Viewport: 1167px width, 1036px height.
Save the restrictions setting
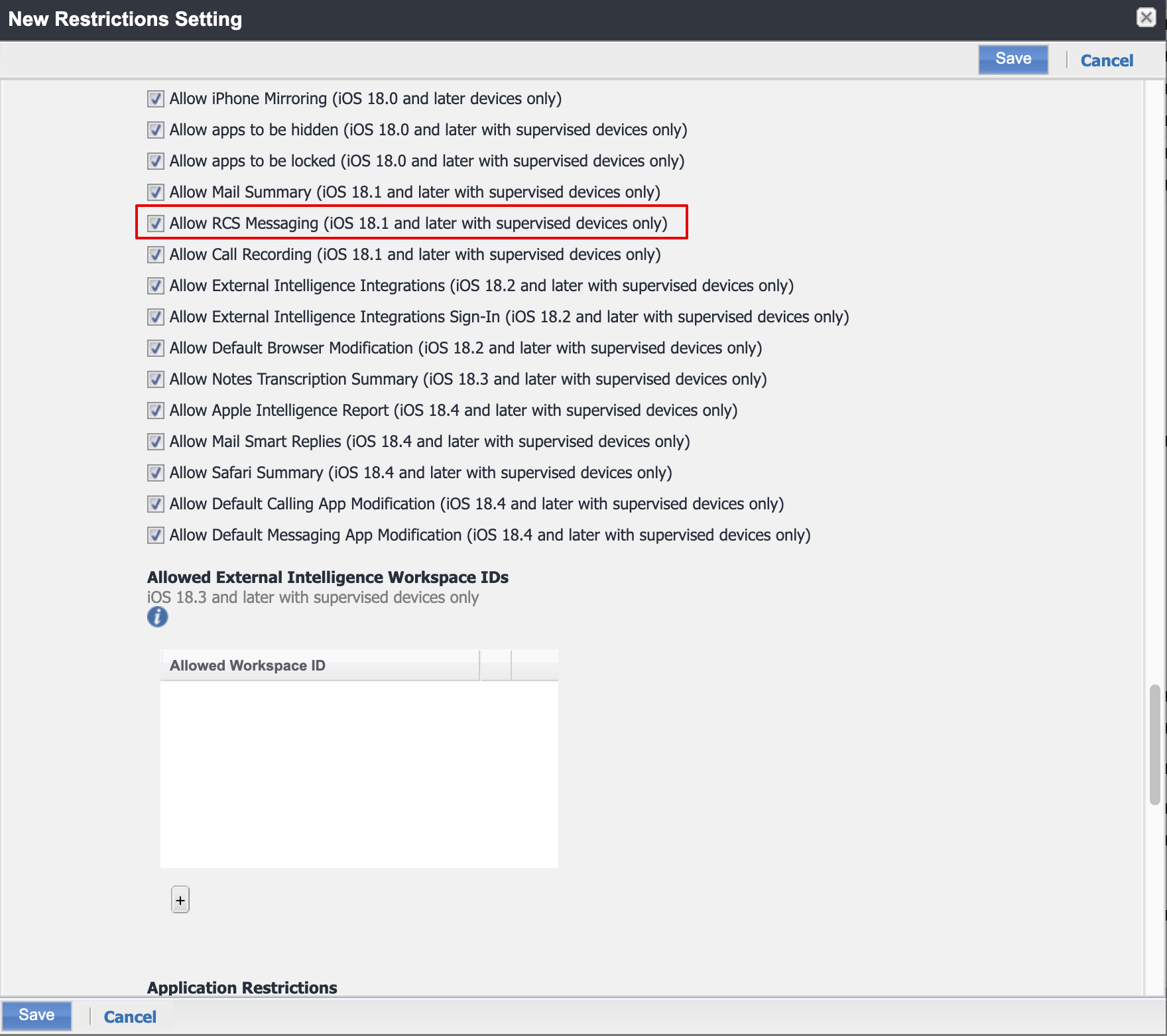tap(1013, 59)
